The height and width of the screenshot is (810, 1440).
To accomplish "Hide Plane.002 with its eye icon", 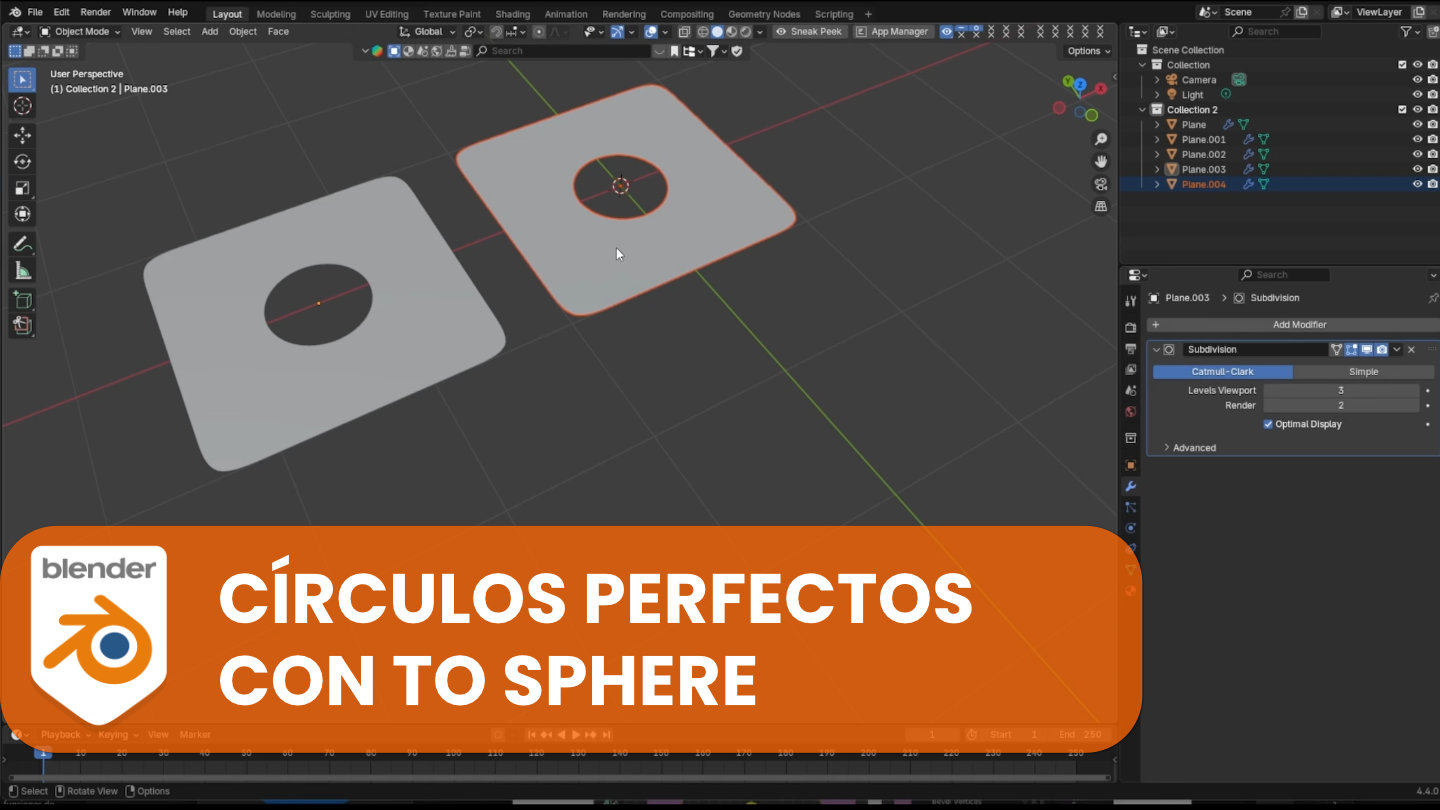I will point(1417,155).
